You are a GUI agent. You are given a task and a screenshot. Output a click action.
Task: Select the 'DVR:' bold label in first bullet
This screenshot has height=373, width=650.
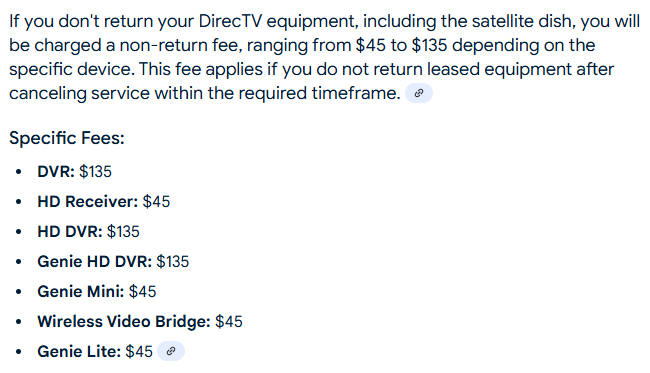coord(56,172)
